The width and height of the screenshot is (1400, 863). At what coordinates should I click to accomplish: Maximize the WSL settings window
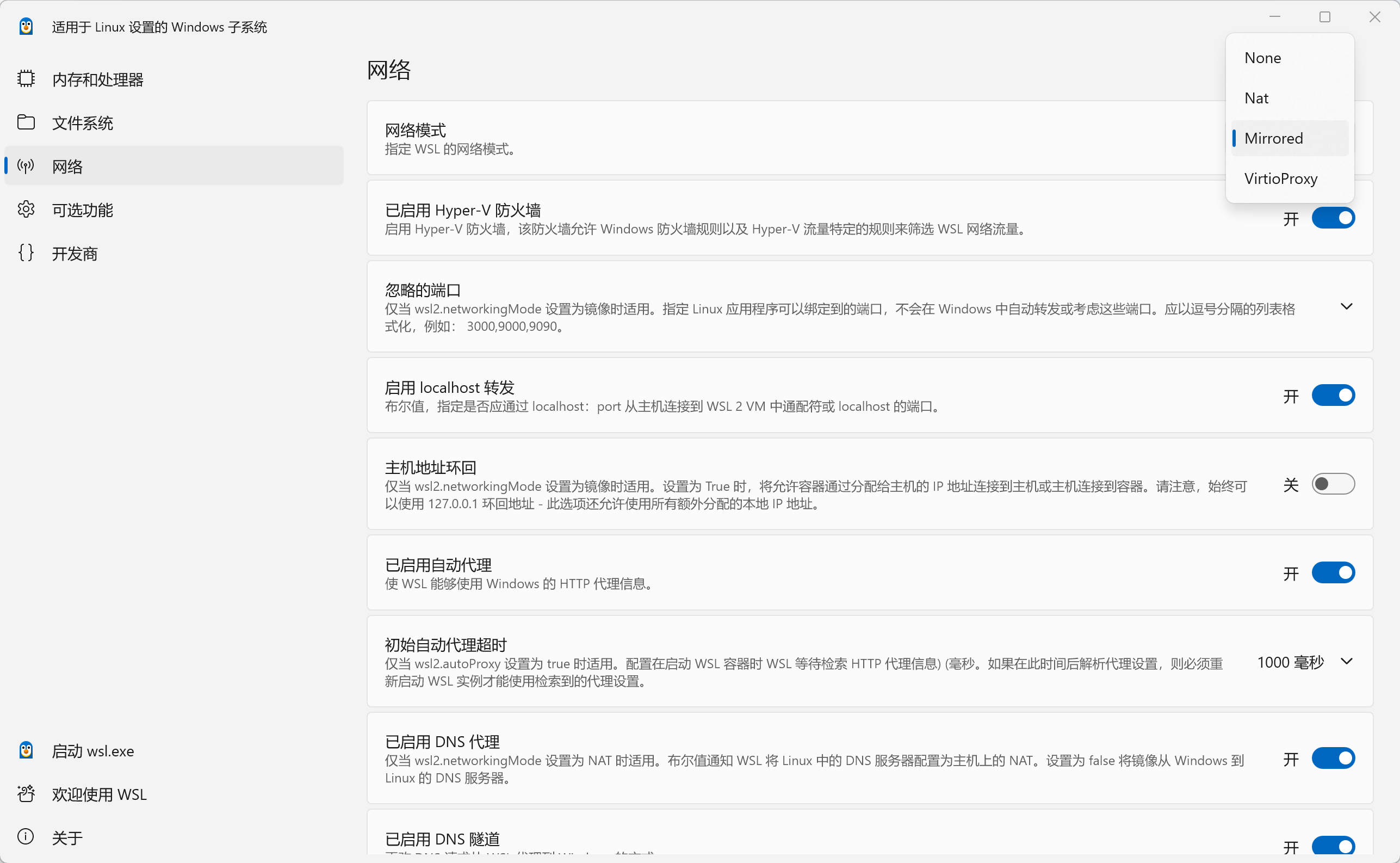point(1325,17)
